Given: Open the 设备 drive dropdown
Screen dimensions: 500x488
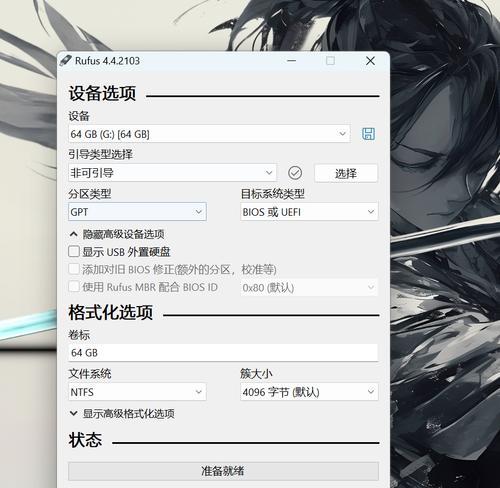Looking at the screenshot, I should [209, 134].
